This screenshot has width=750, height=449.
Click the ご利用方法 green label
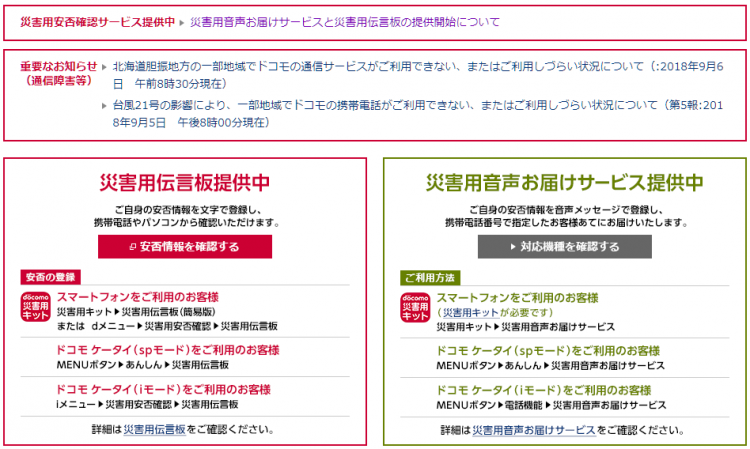point(430,278)
